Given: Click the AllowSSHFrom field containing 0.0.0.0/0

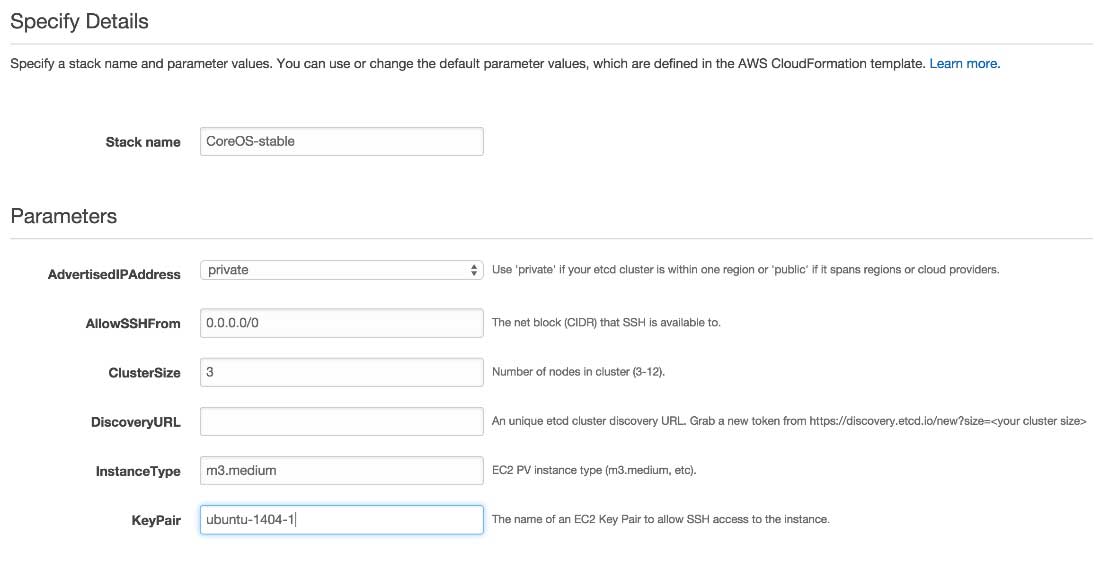Looking at the screenshot, I should point(341,322).
